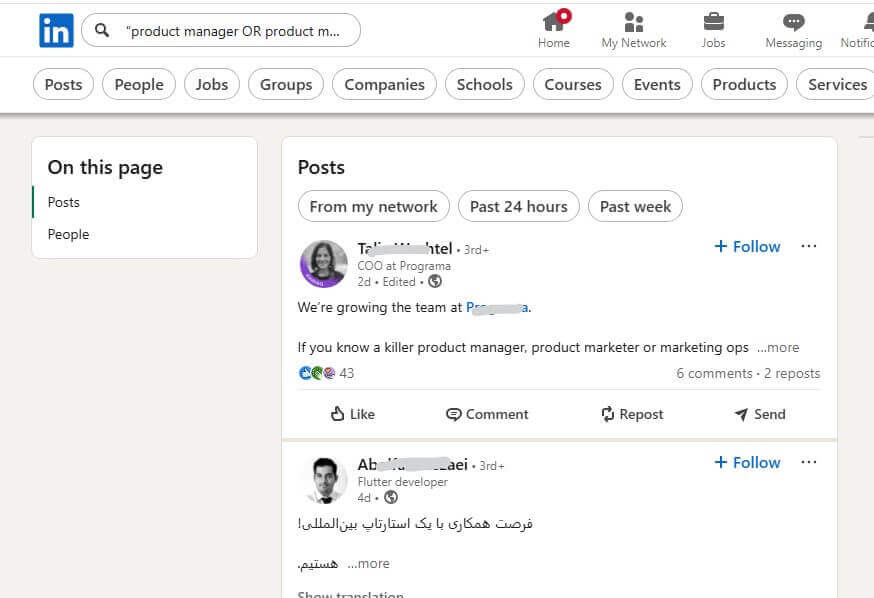This screenshot has height=598, width=874.
Task: Follow the COO at Programa
Action: (747, 246)
